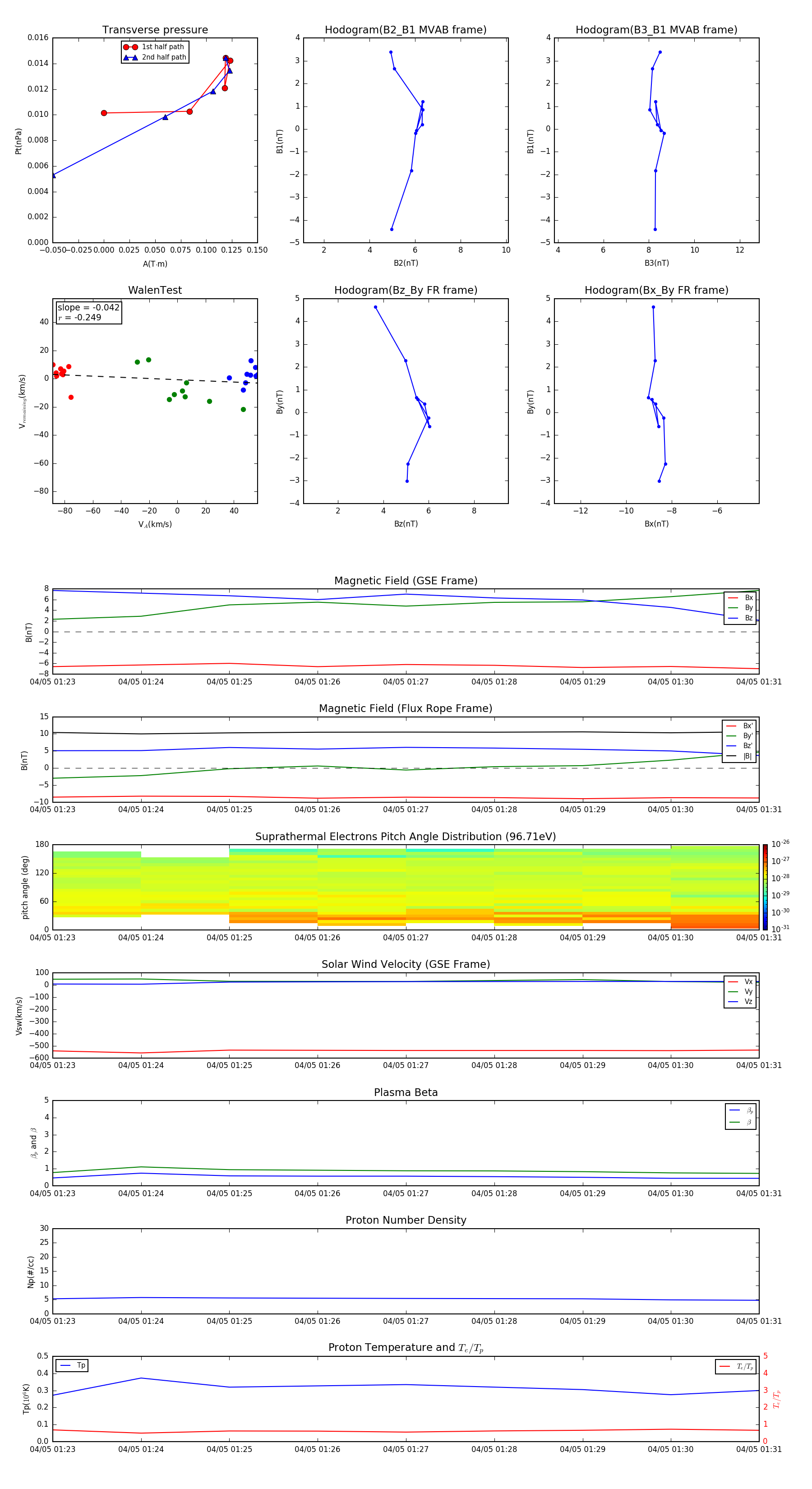This screenshot has height=1489, width=812.
Task: Click the Proton Number Density title
Action: 406,1220
